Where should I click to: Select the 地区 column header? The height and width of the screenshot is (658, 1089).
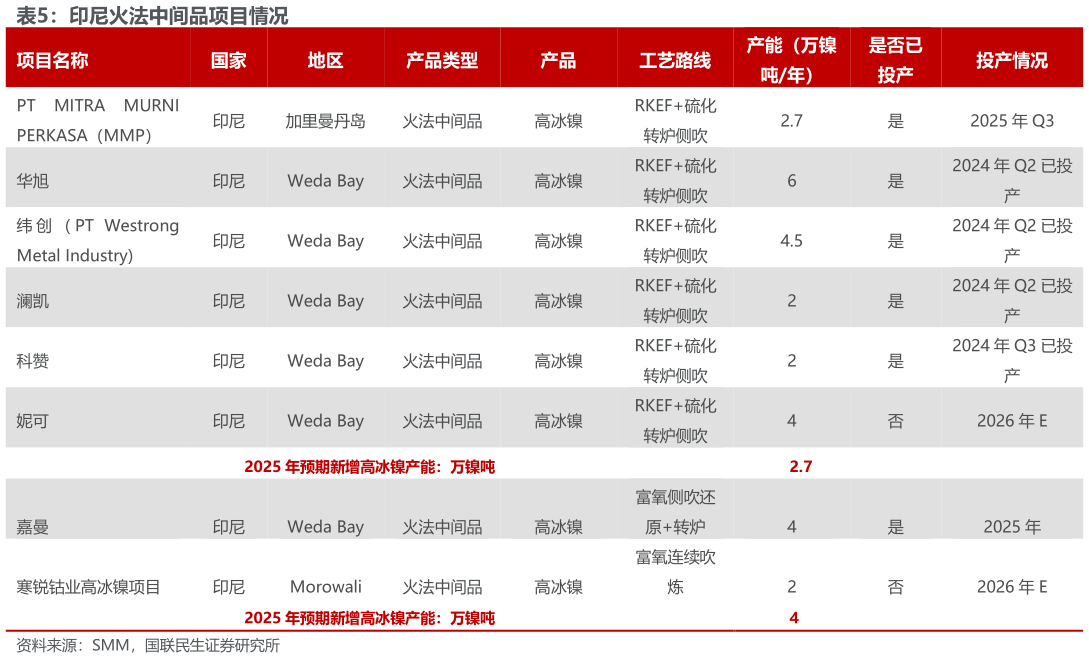pyautogui.click(x=326, y=60)
